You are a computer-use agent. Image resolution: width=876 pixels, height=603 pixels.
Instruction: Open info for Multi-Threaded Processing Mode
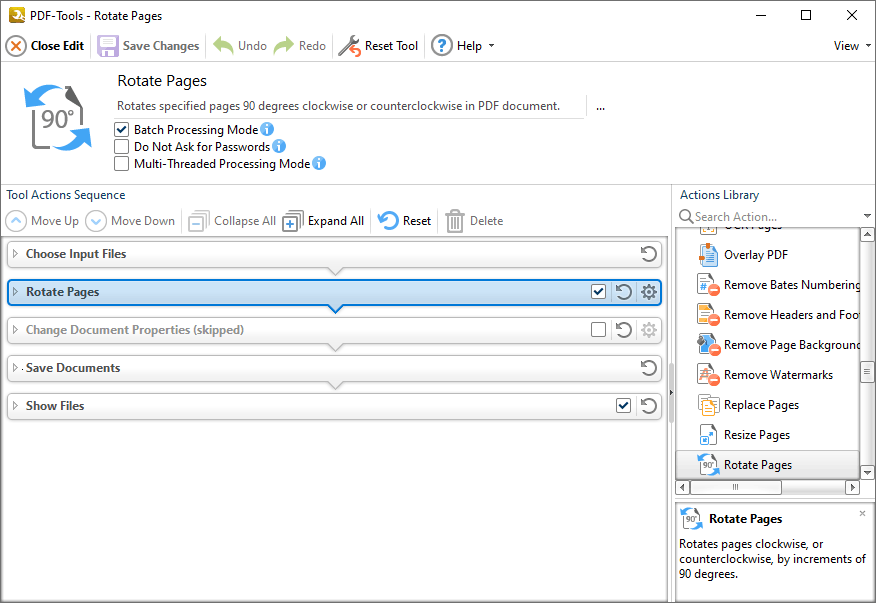tap(319, 163)
